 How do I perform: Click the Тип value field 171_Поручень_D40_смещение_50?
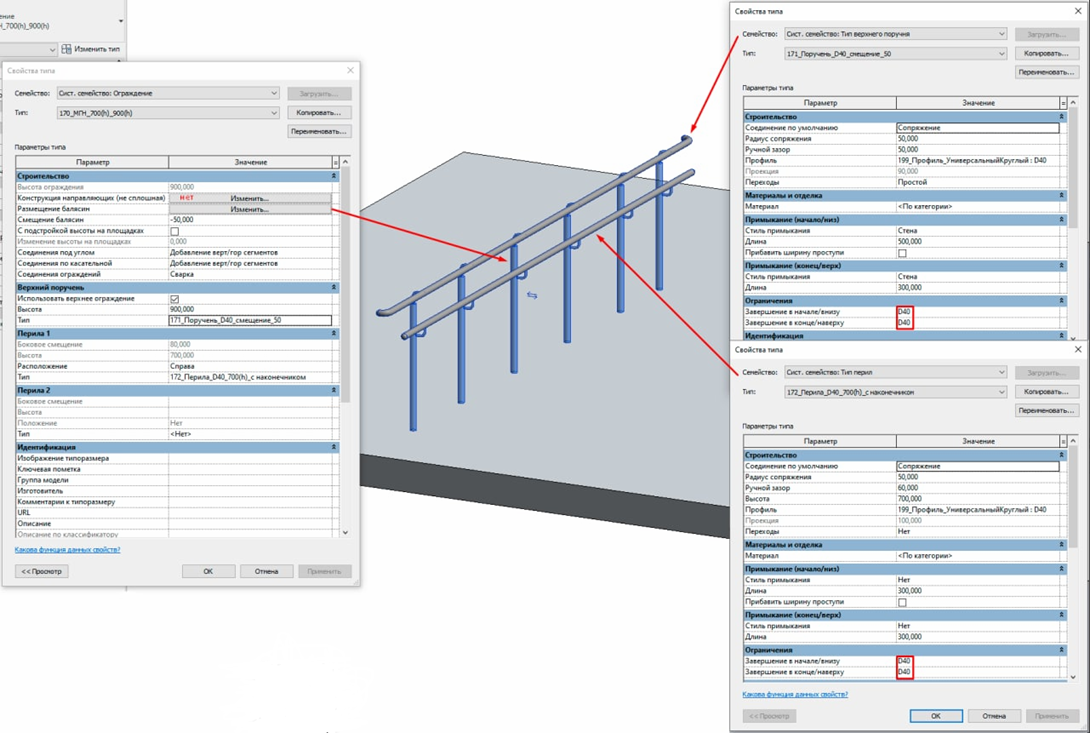(x=250, y=321)
